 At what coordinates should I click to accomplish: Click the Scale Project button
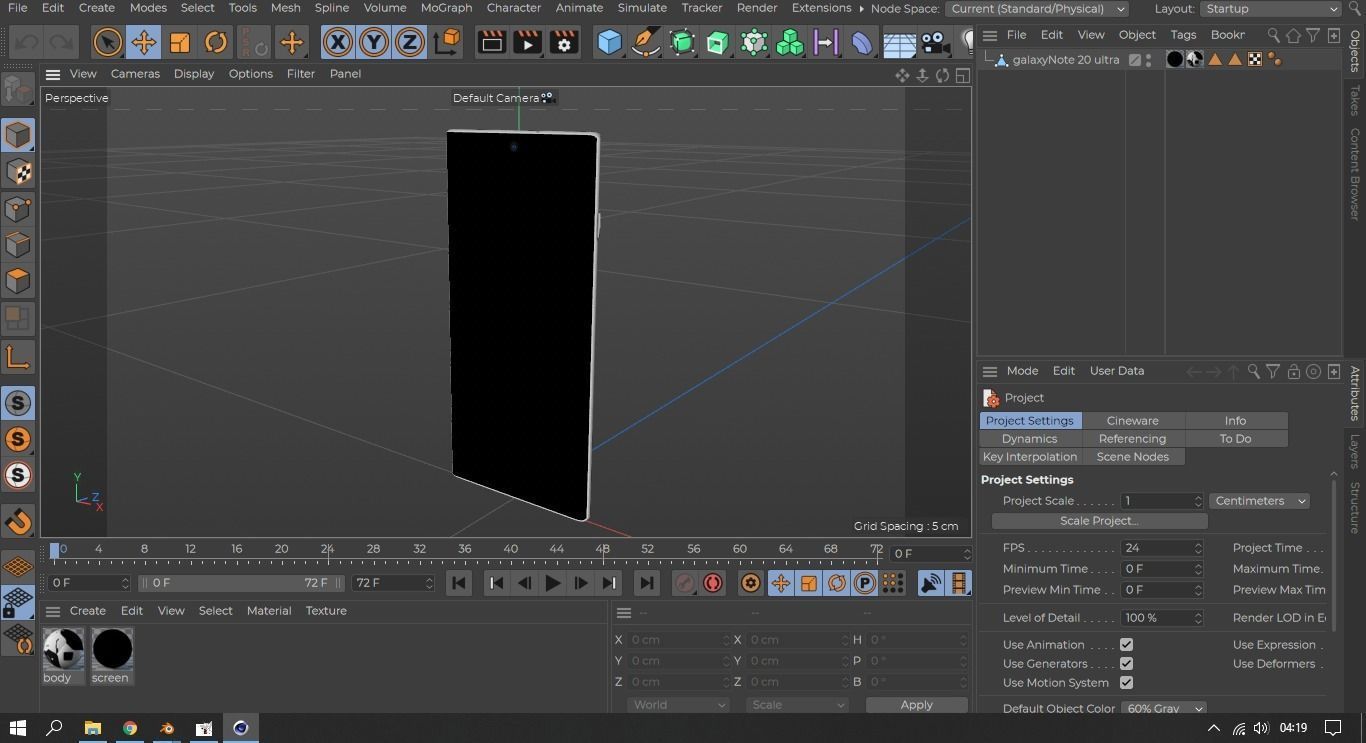click(x=1099, y=521)
